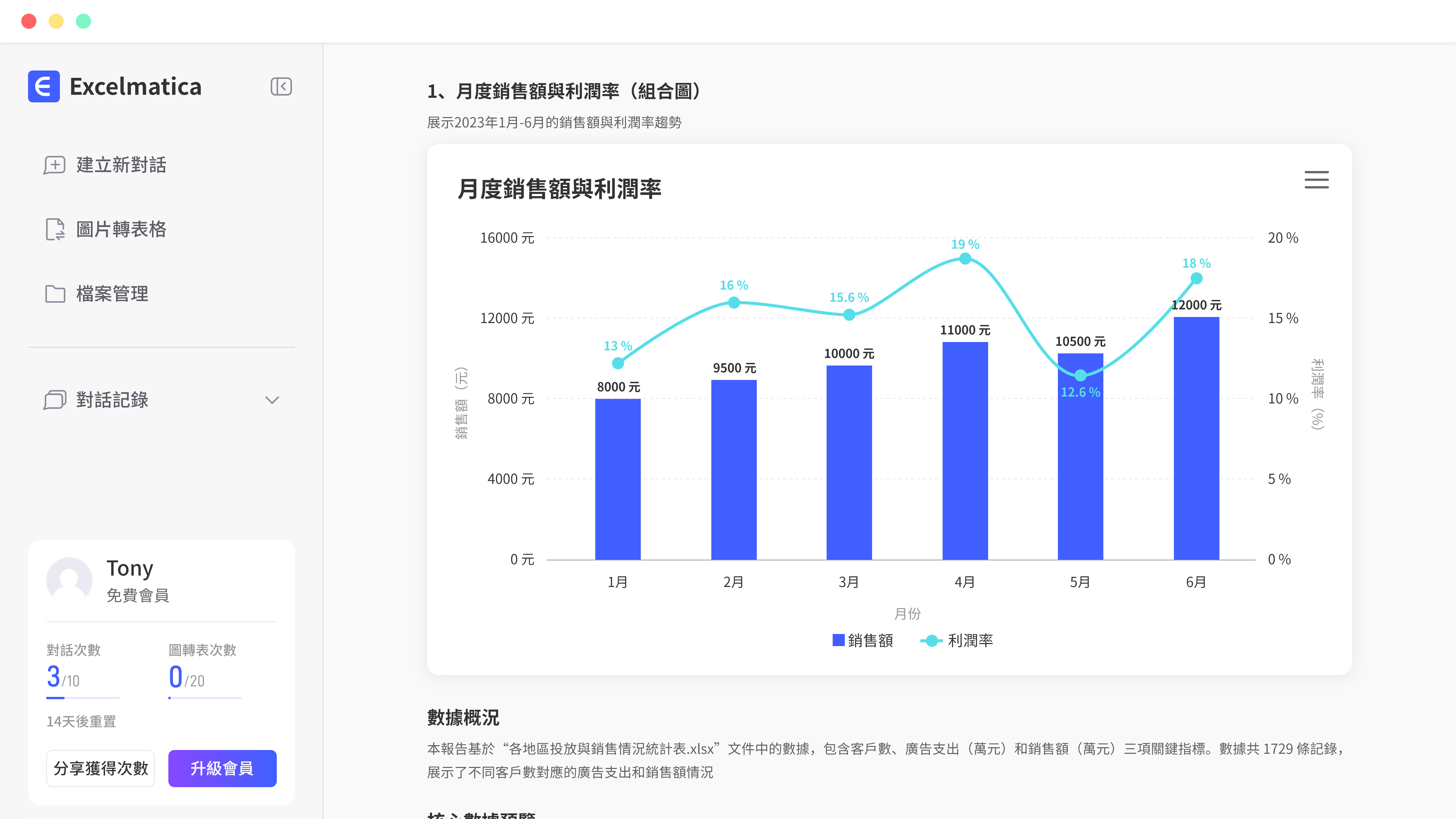1456x819 pixels.
Task: Click the Excelmatica logo icon
Action: (x=44, y=86)
